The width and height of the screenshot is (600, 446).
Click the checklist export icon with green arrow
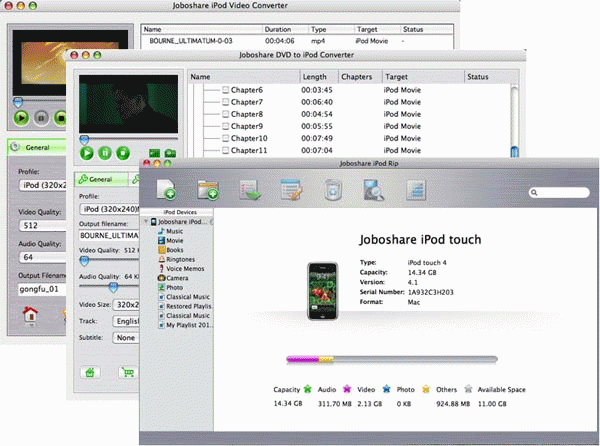click(x=249, y=189)
